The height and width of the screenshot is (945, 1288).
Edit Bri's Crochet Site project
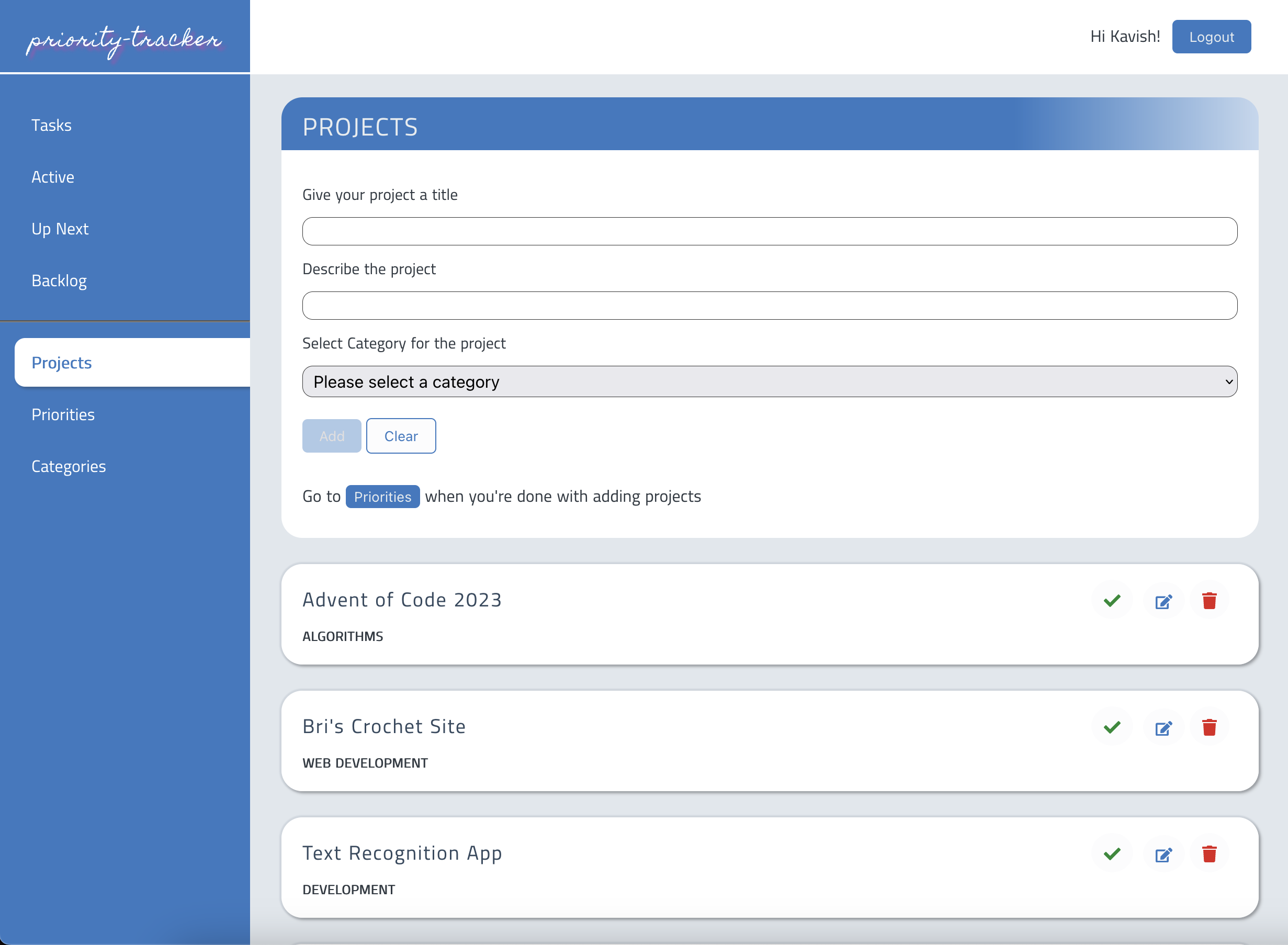click(1163, 728)
